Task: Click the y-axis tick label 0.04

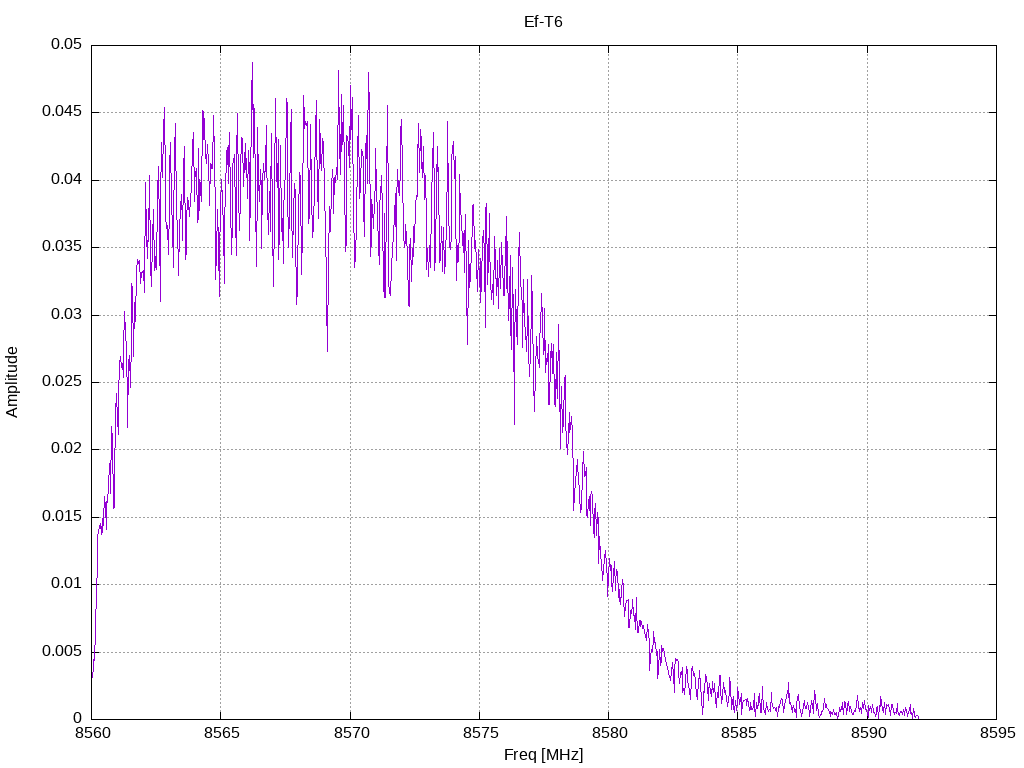Action: click(x=67, y=180)
